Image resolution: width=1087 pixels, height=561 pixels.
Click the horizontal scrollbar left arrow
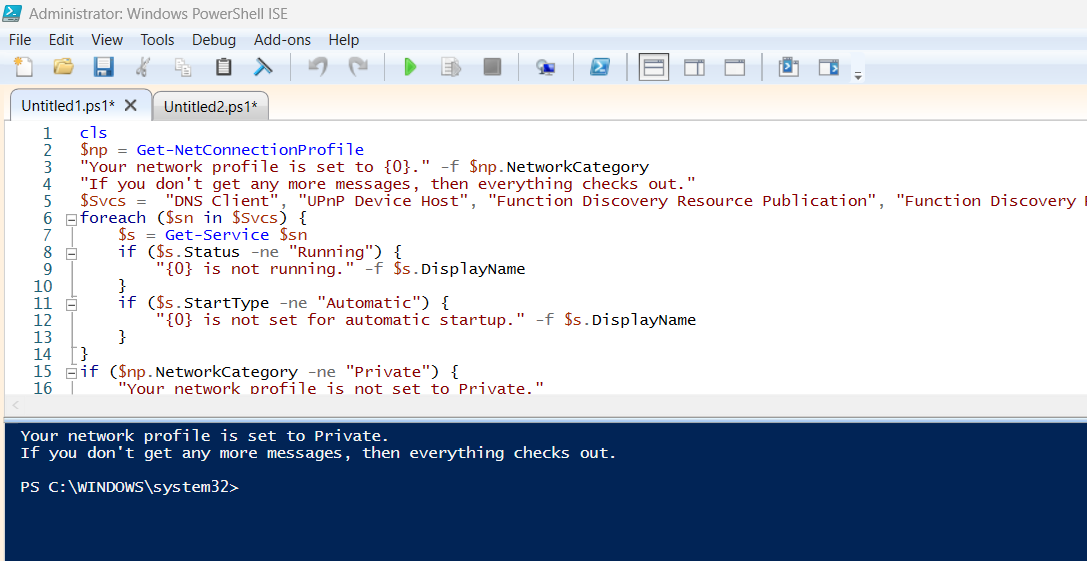tap(16, 406)
